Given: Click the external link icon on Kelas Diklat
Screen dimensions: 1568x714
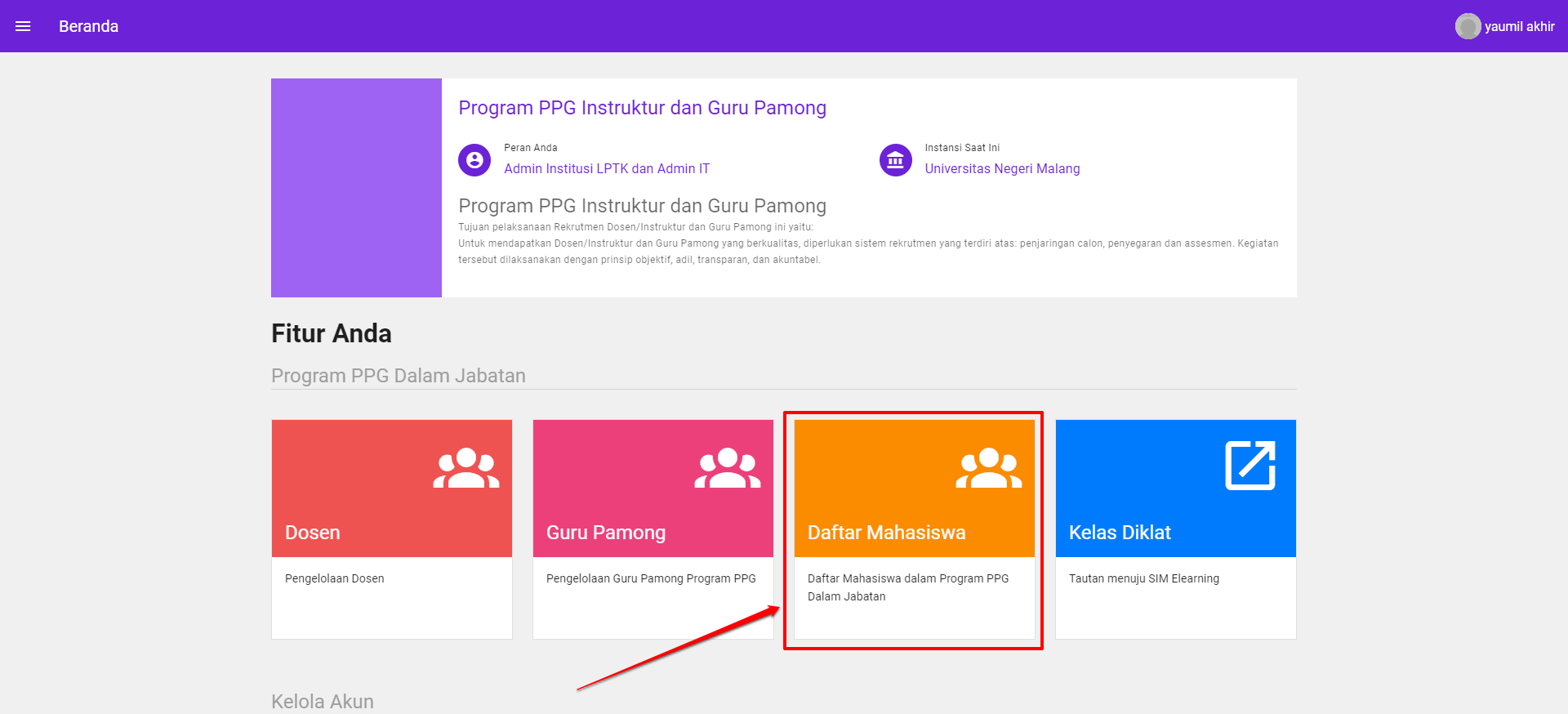Looking at the screenshot, I should tap(1250, 466).
